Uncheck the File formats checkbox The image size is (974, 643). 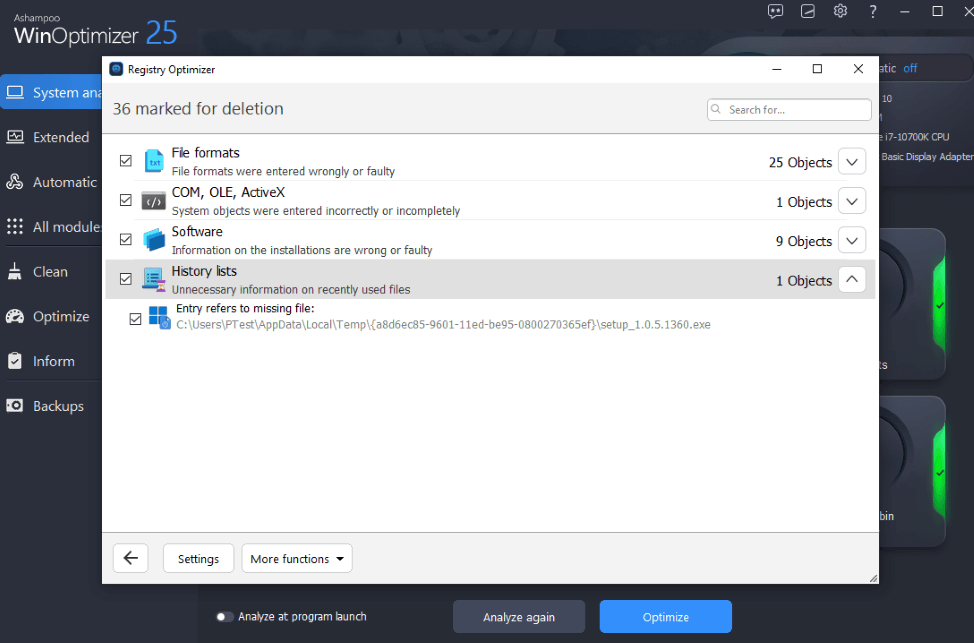tap(125, 161)
